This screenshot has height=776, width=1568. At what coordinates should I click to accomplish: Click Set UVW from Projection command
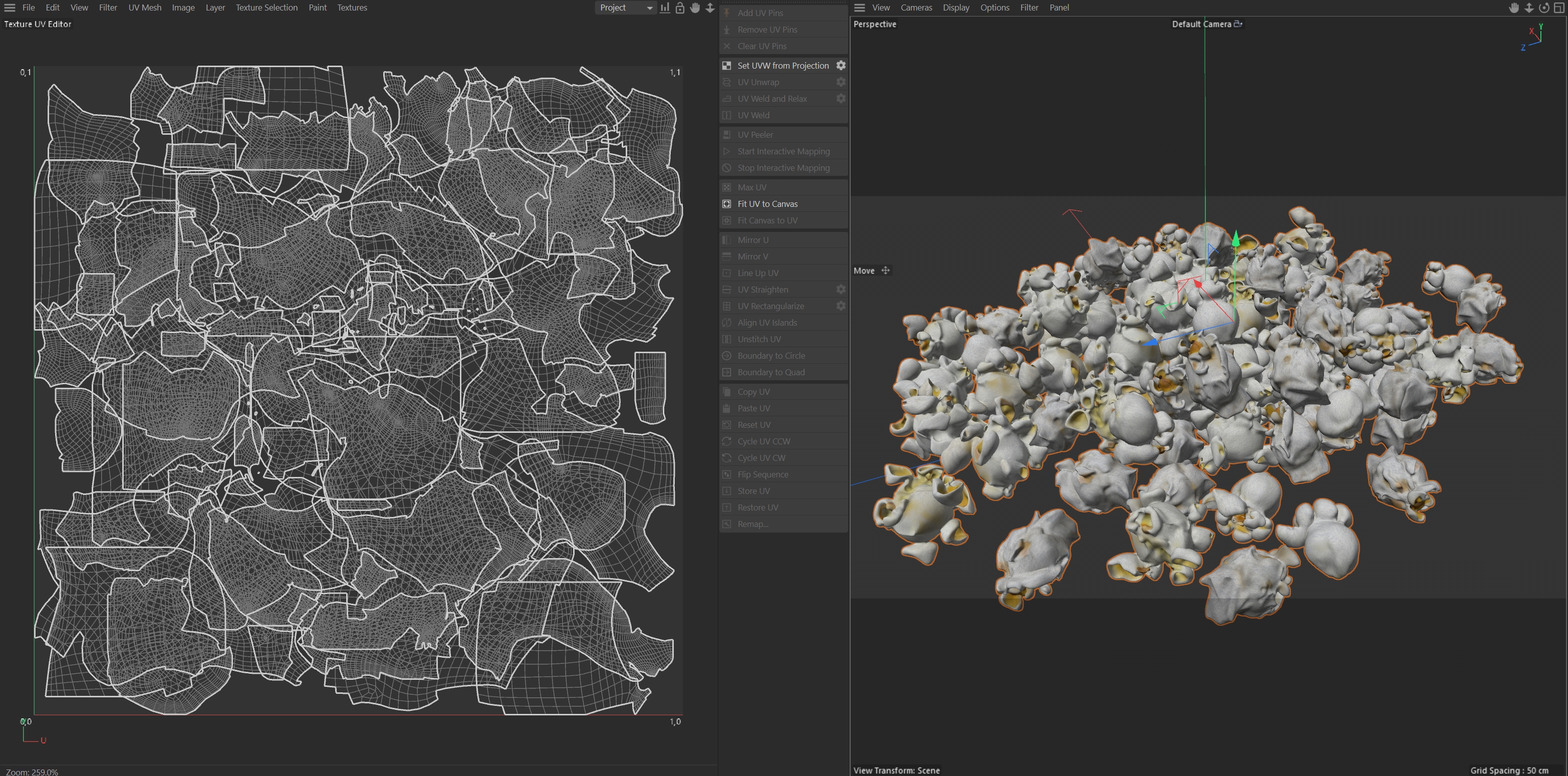[x=783, y=66]
